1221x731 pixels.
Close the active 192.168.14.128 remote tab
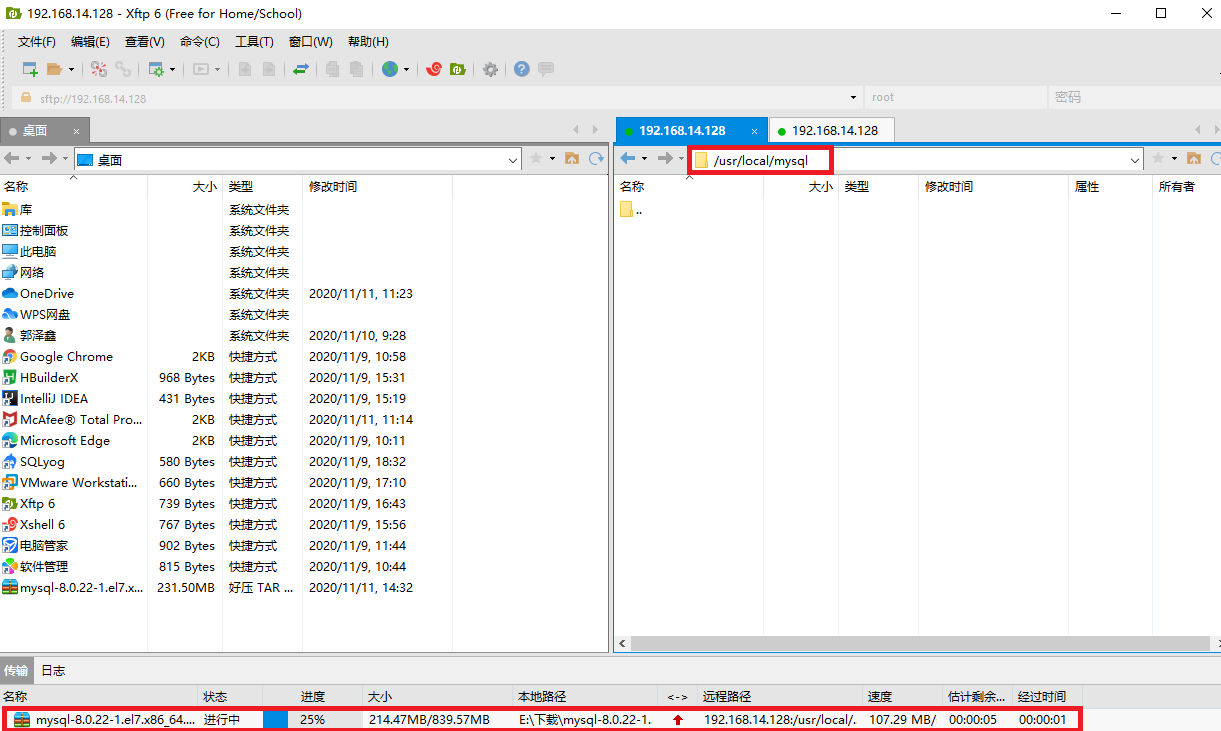(x=755, y=131)
